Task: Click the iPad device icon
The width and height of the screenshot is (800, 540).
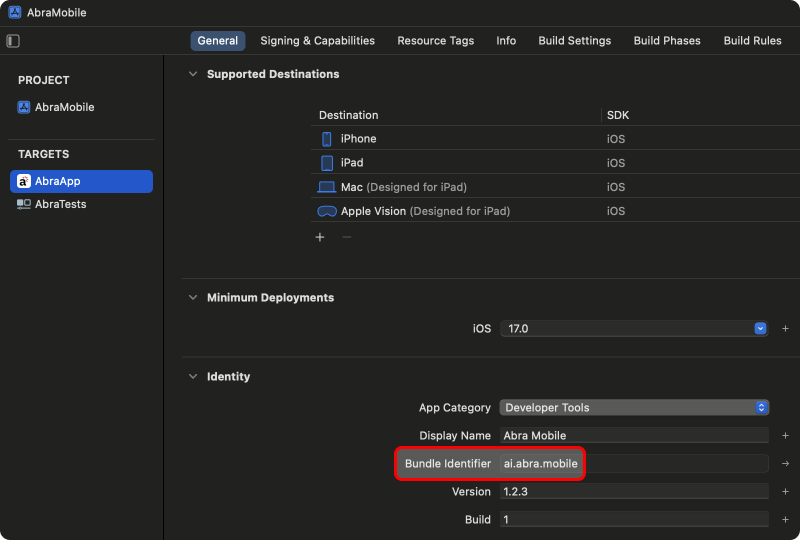Action: (x=327, y=163)
